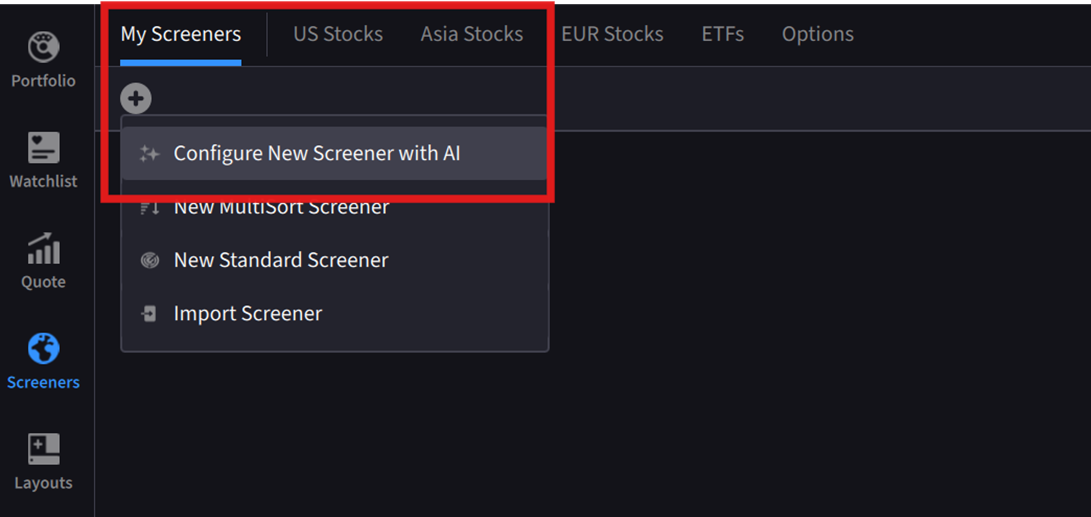The width and height of the screenshot is (1091, 517).
Task: Click the Import Screener icon
Action: click(x=150, y=314)
